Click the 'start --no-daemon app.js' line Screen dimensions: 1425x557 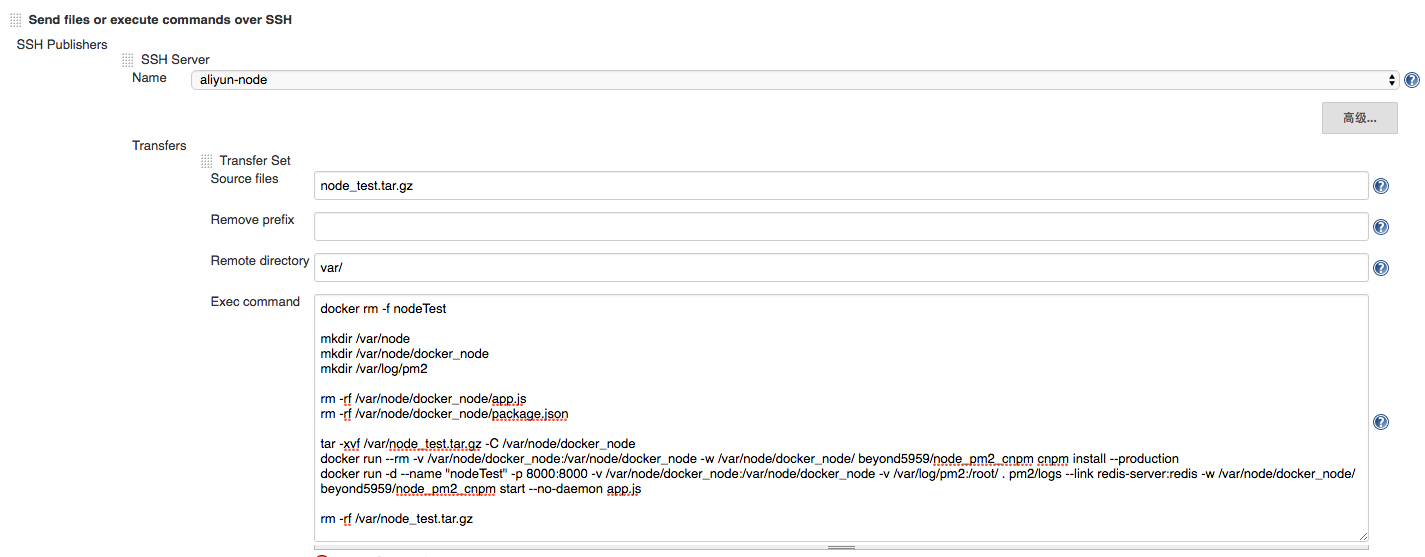click(481, 489)
